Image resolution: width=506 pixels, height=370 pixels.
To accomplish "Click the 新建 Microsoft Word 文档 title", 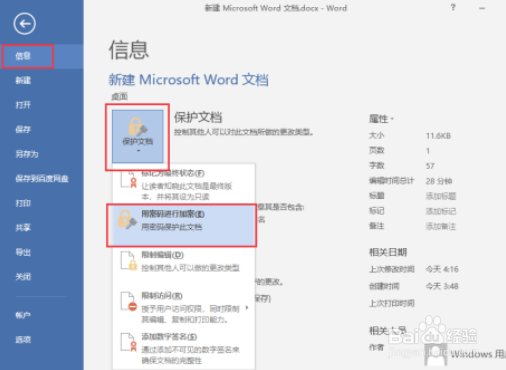I will (189, 80).
